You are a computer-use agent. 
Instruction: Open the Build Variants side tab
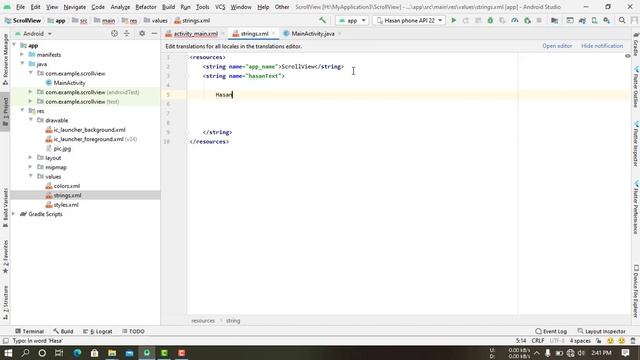tap(5, 207)
